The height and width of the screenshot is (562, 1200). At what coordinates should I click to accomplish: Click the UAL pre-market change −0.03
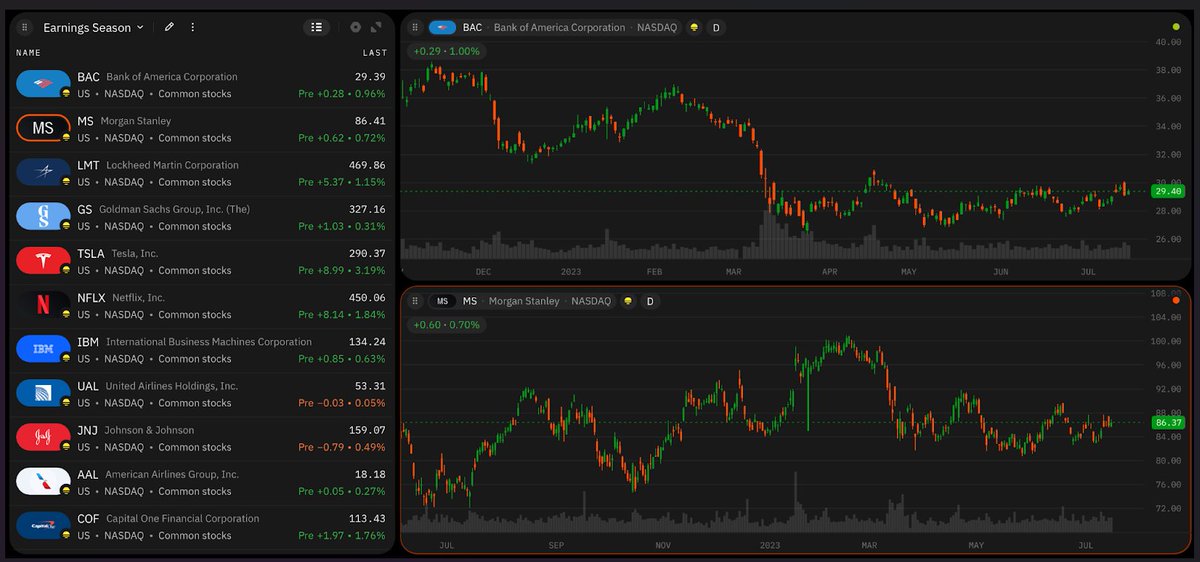(x=342, y=402)
